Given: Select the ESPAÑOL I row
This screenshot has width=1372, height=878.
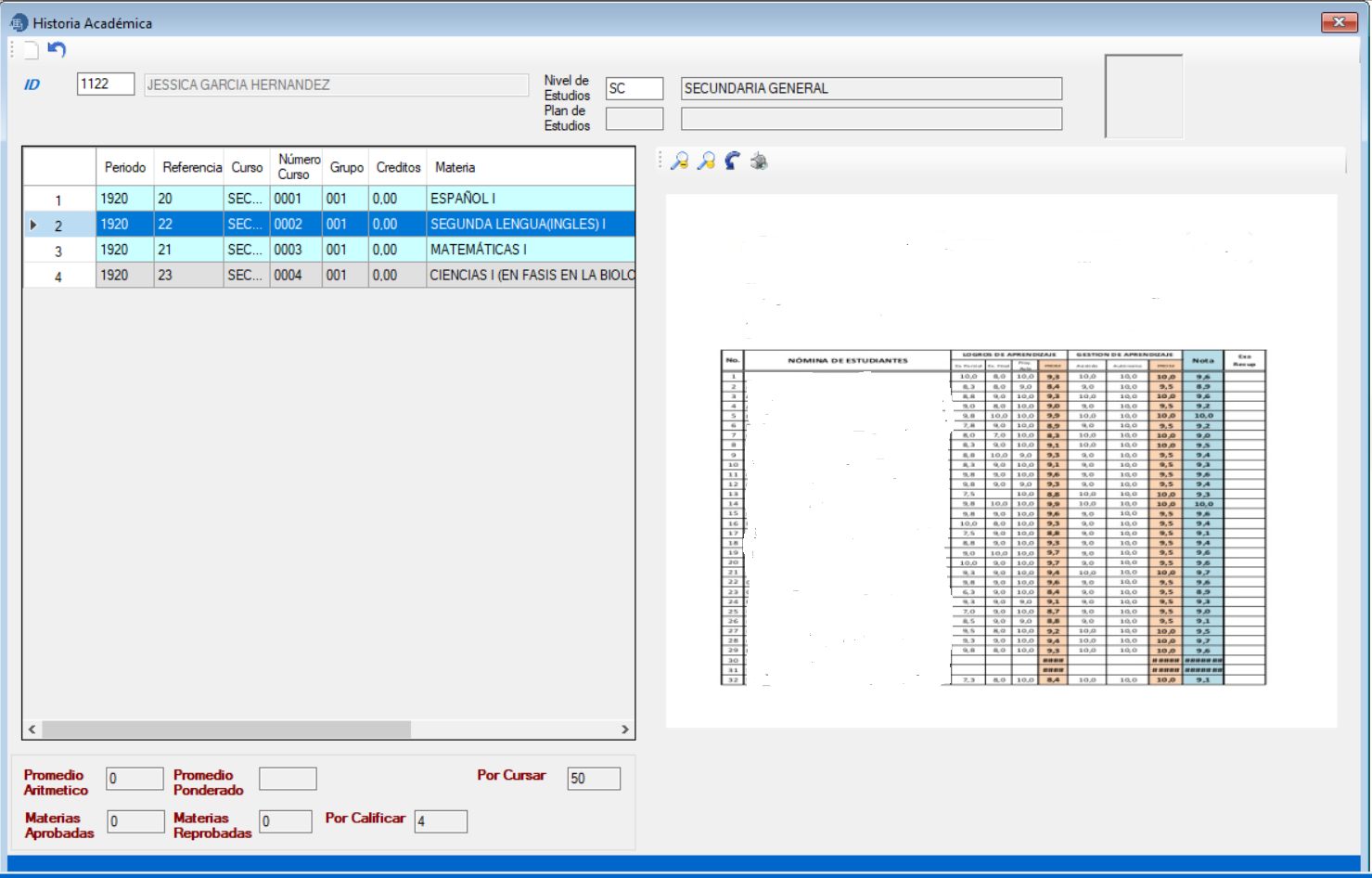Looking at the screenshot, I should click(x=461, y=199).
